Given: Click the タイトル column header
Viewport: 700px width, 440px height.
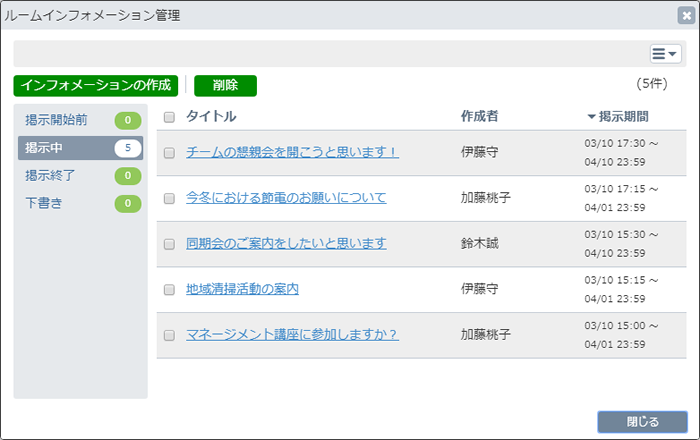Looking at the screenshot, I should [211, 116].
